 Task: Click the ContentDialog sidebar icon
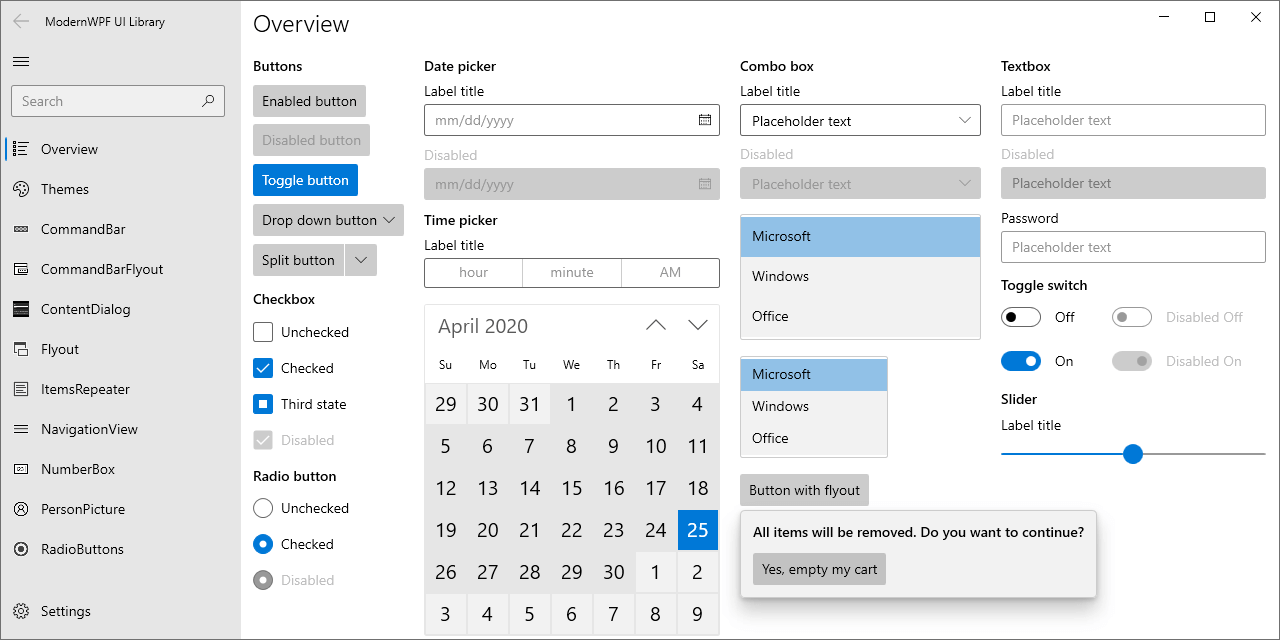tap(21, 309)
